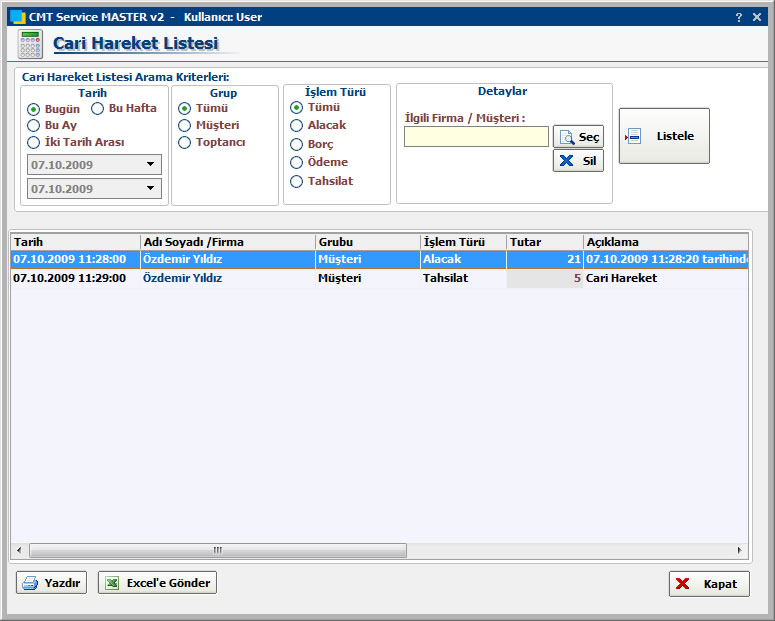Click the Seç magnifier button
775x621 pixels.
(578, 137)
